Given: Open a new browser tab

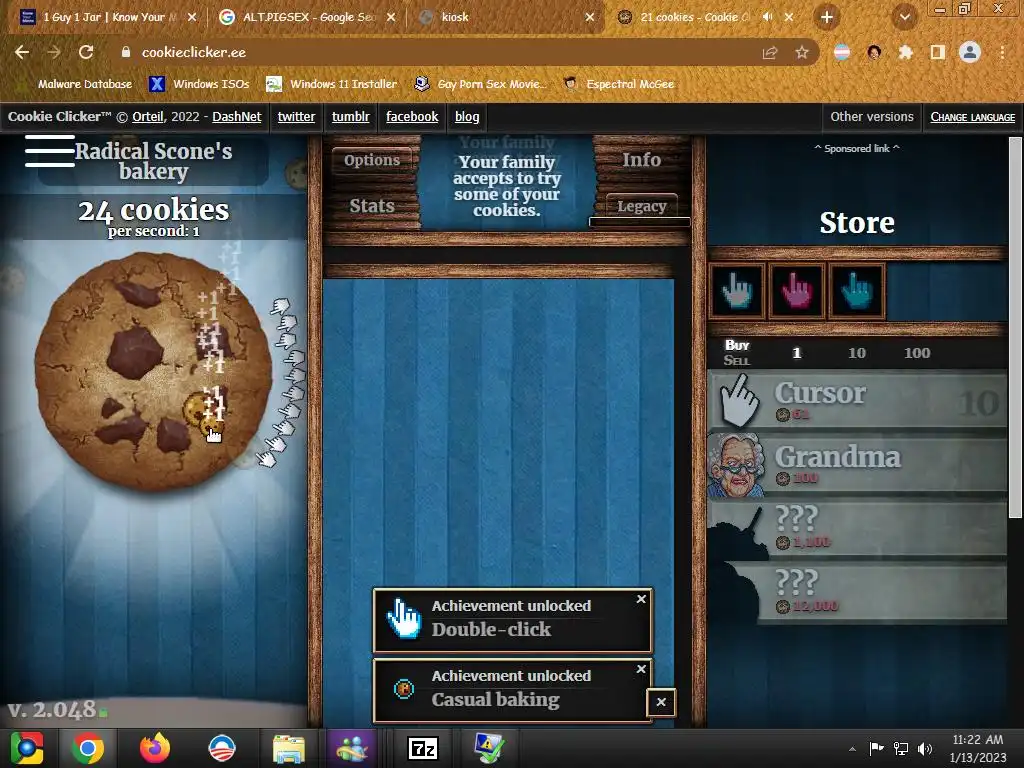Looking at the screenshot, I should pos(827,17).
